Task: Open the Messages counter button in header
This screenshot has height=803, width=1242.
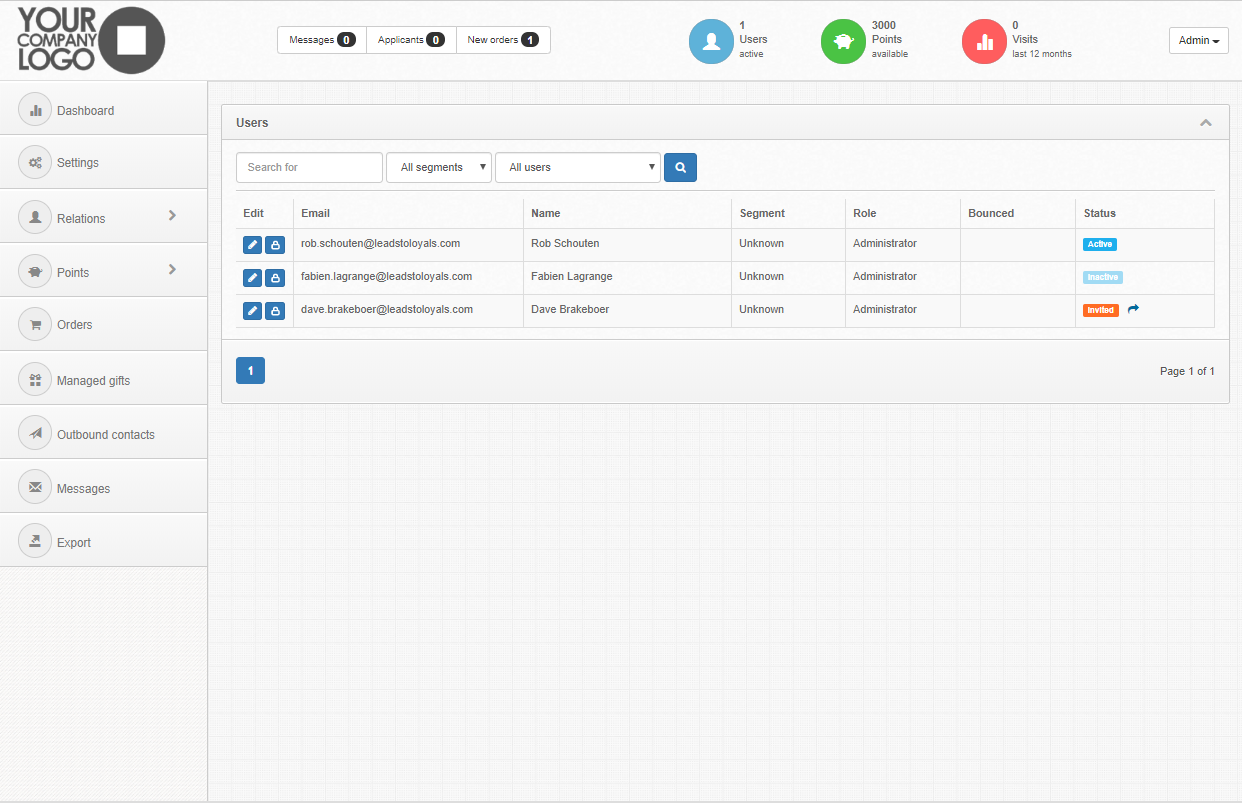Action: [x=321, y=40]
